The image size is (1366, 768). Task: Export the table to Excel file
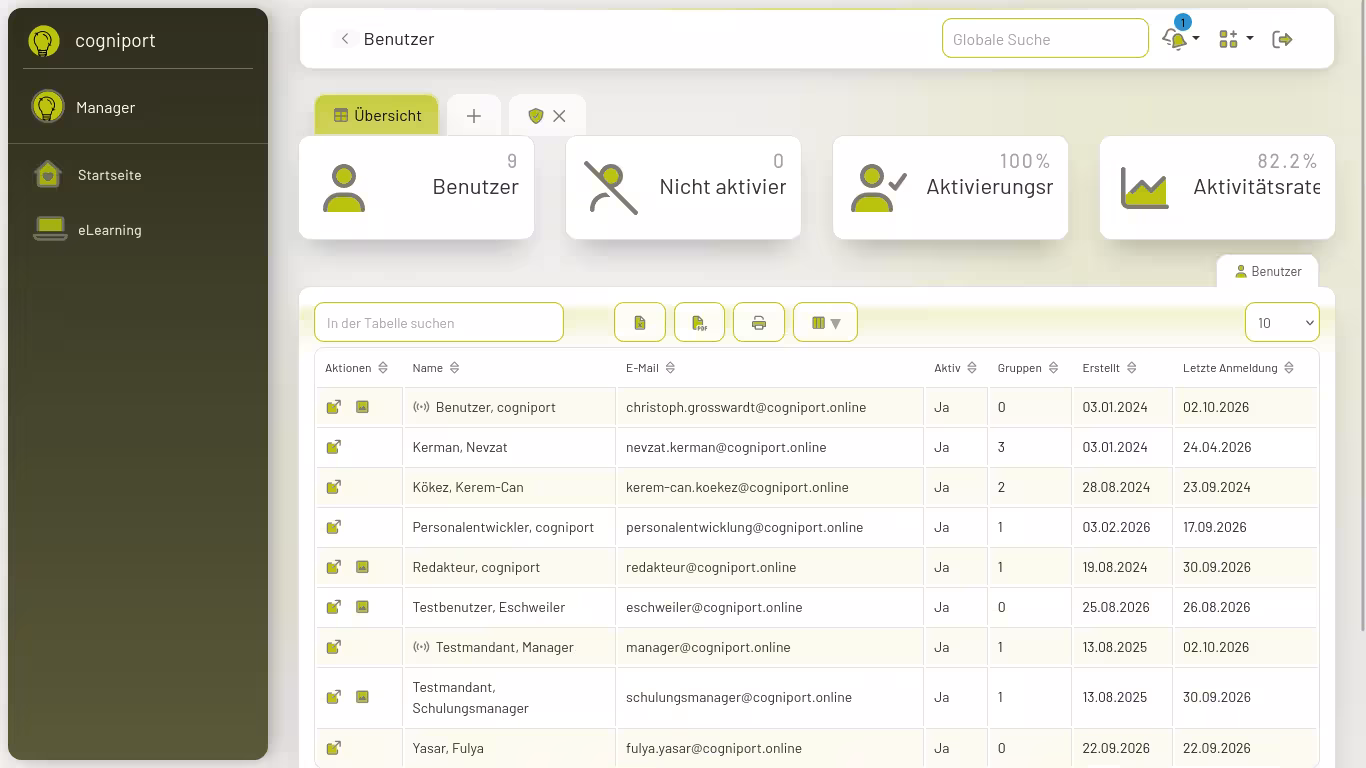point(640,323)
